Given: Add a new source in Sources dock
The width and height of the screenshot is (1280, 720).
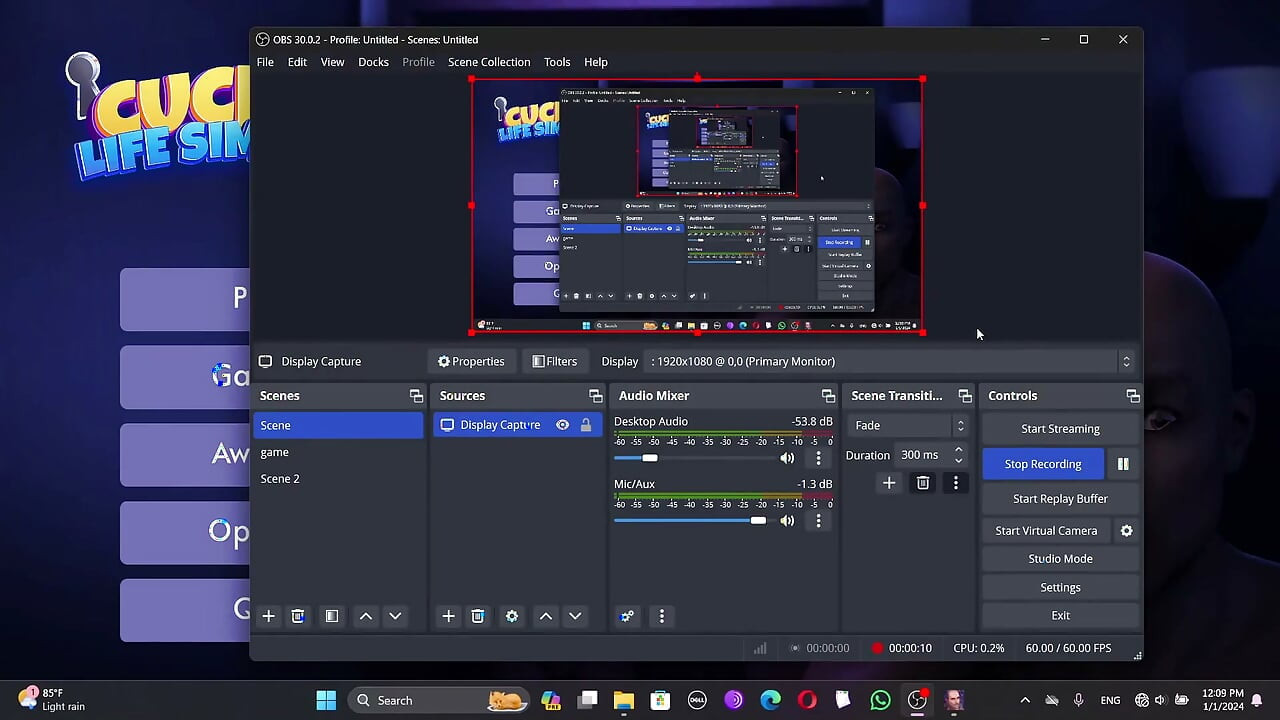Looking at the screenshot, I should 448,616.
